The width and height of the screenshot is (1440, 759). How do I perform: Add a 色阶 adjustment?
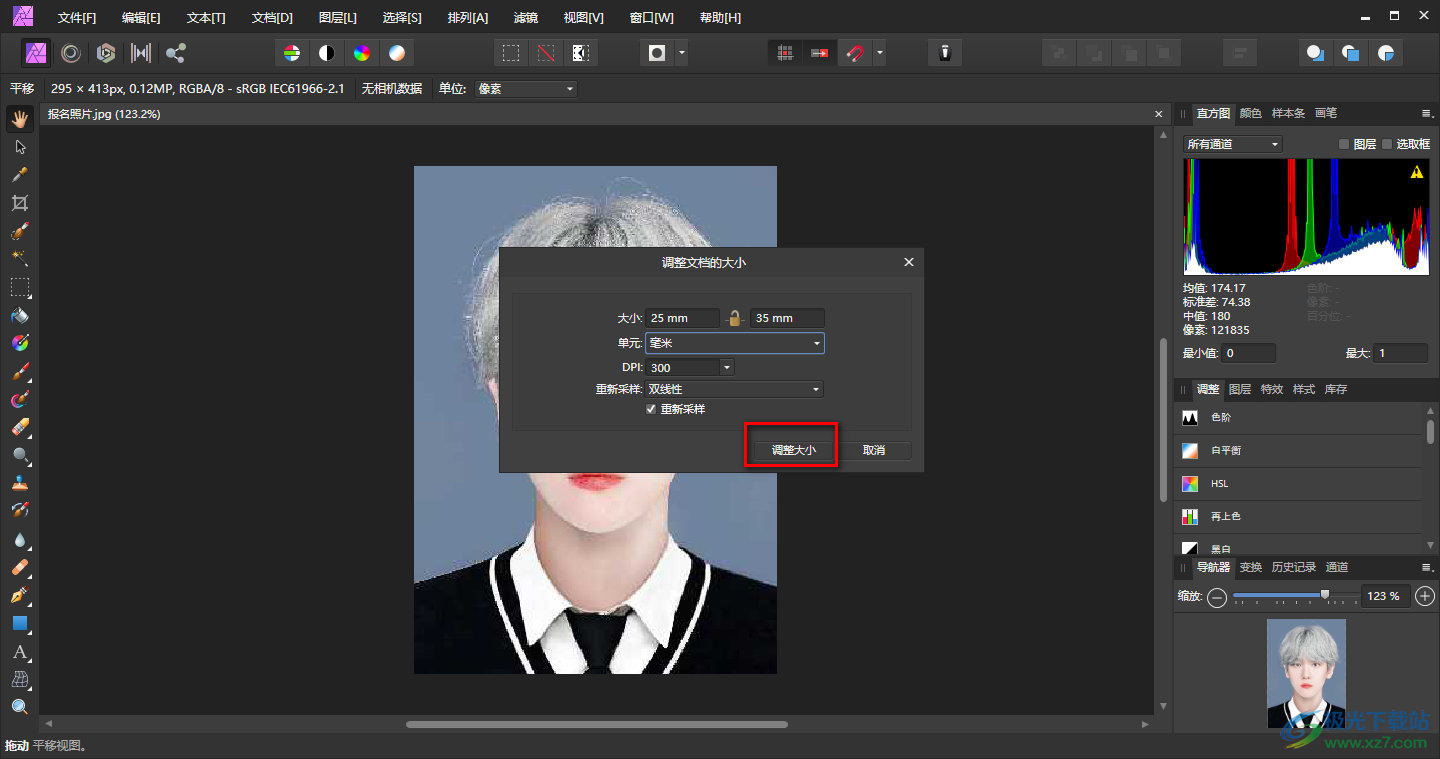1297,418
